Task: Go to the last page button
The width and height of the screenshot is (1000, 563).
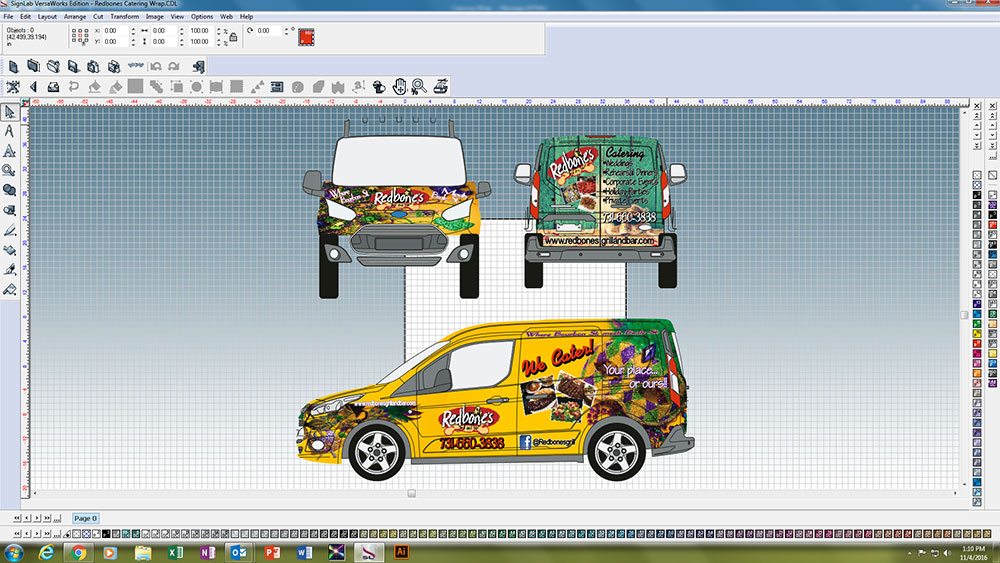Action: point(47,518)
